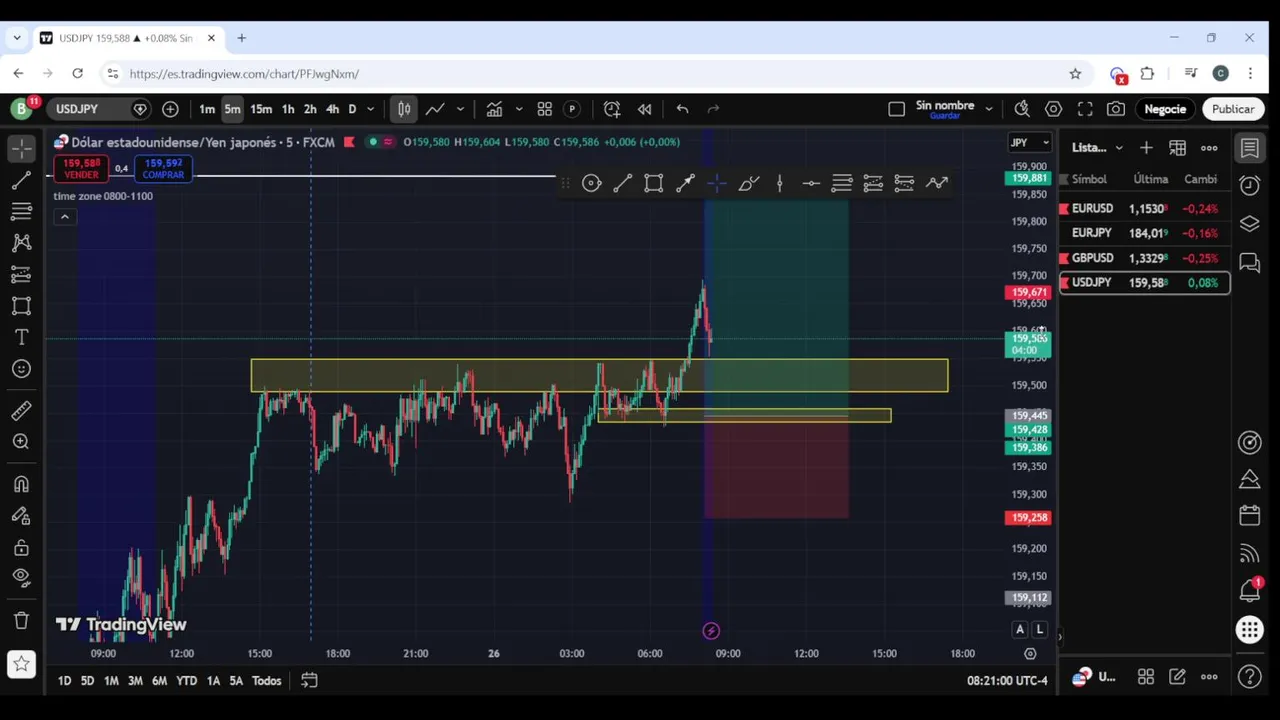Screen dimensions: 1280x720
Task: Click the compare or add symbol plus icon
Action: (170, 109)
